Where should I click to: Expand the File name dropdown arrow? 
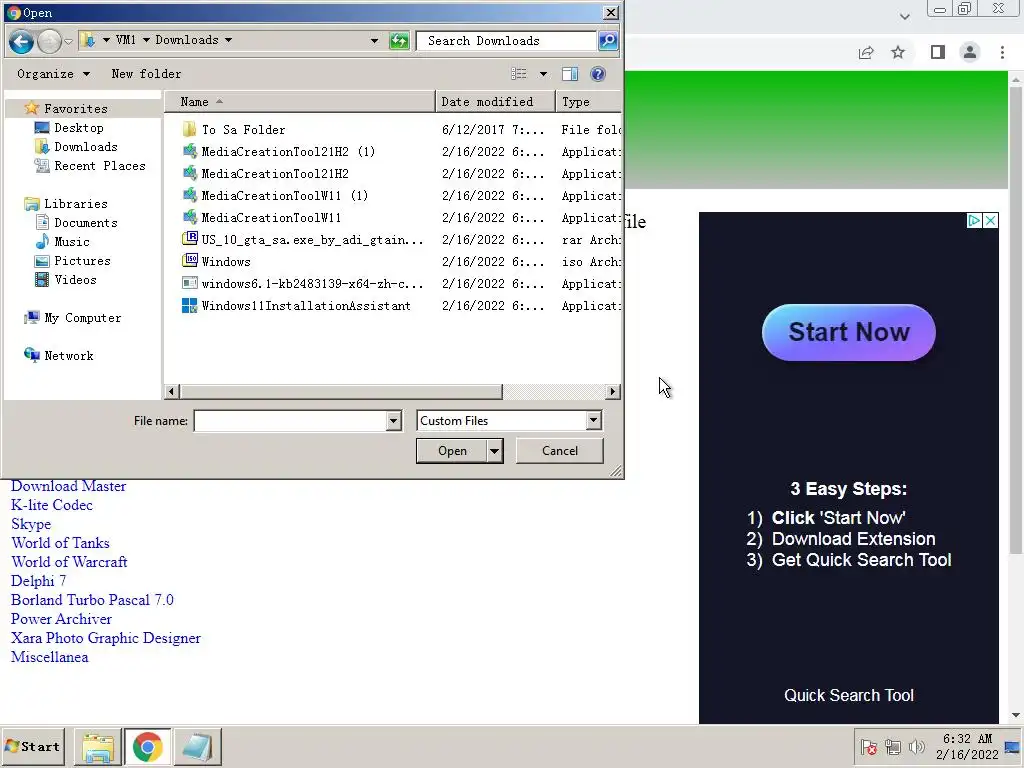(x=393, y=421)
